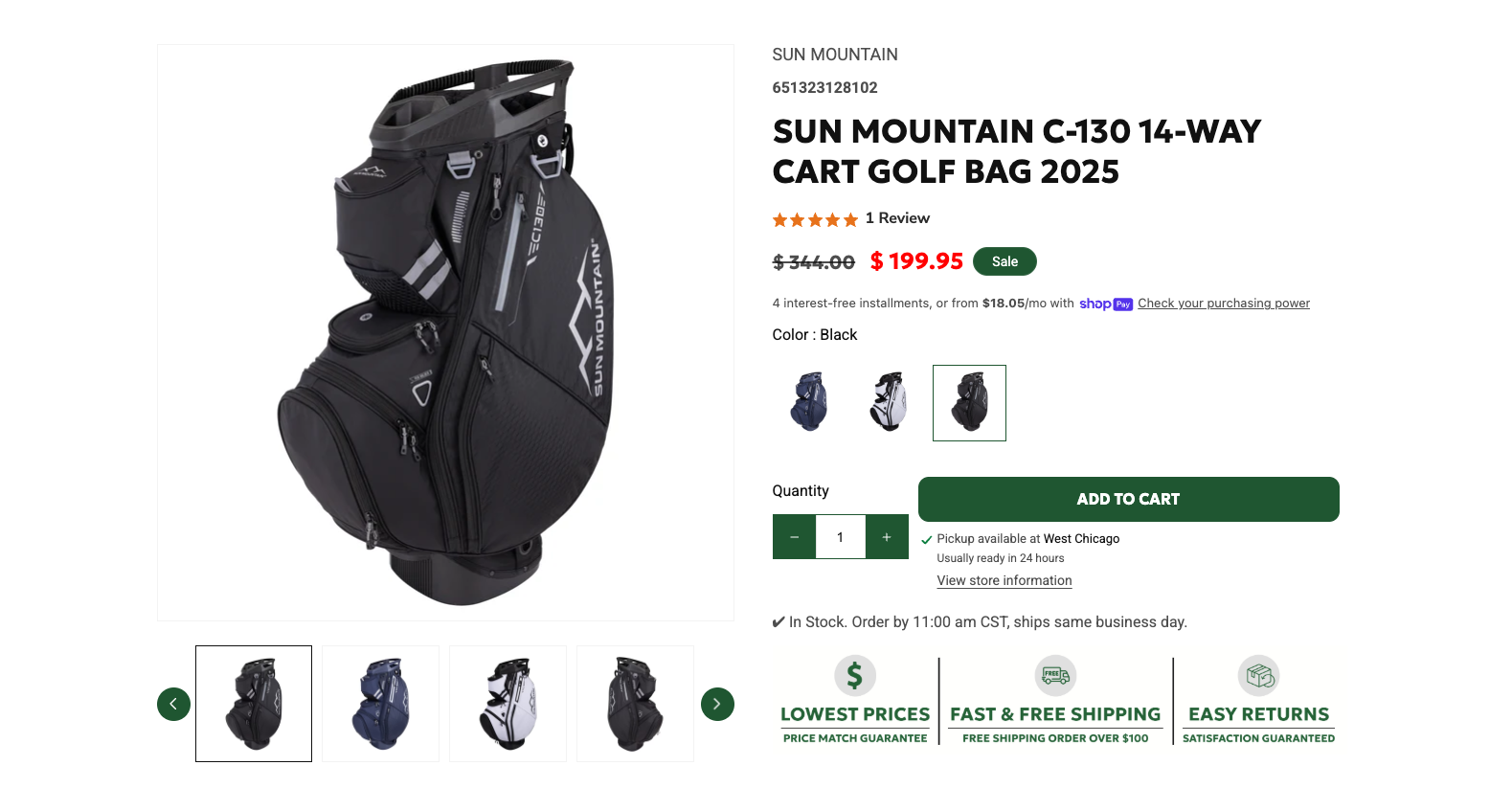
Task: Click the dollar sign Lowest Prices icon
Action: [854, 675]
